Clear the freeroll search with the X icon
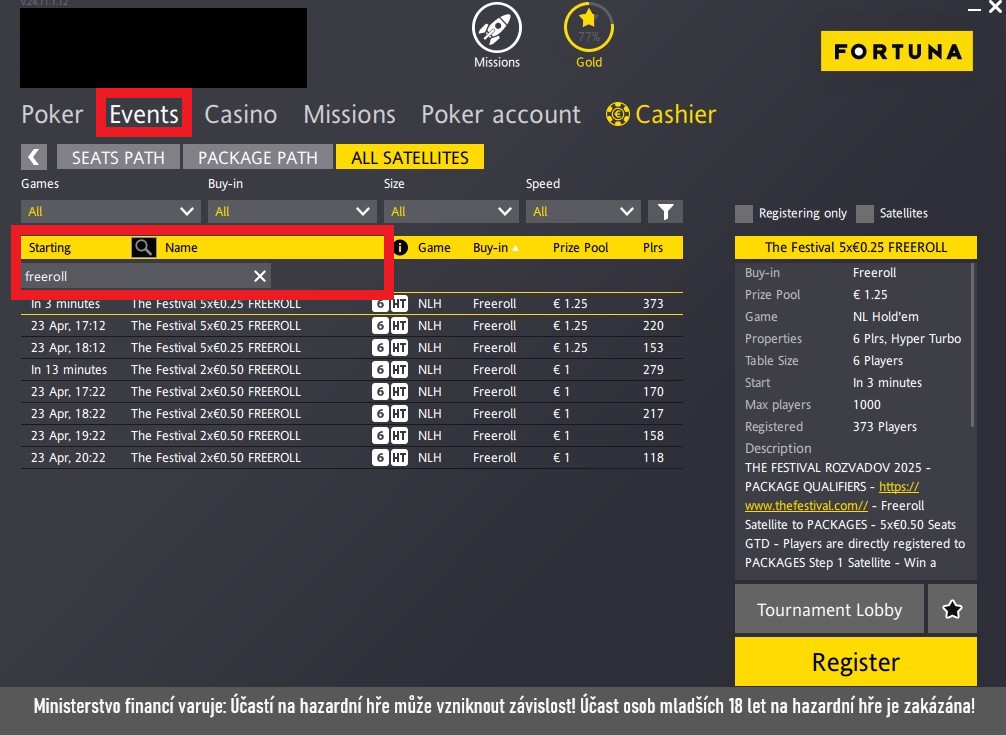Viewport: 1006px width, 735px height. 259,276
